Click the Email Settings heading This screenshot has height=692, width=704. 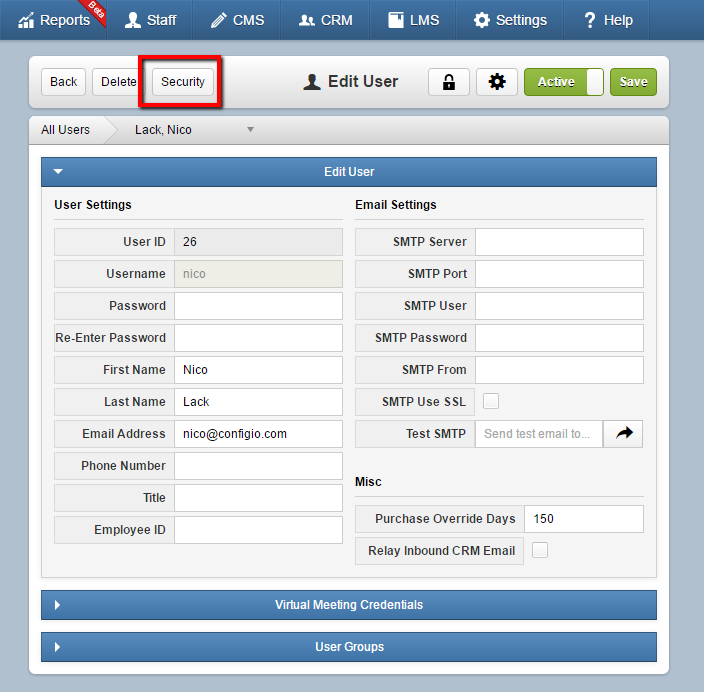pyautogui.click(x=396, y=205)
